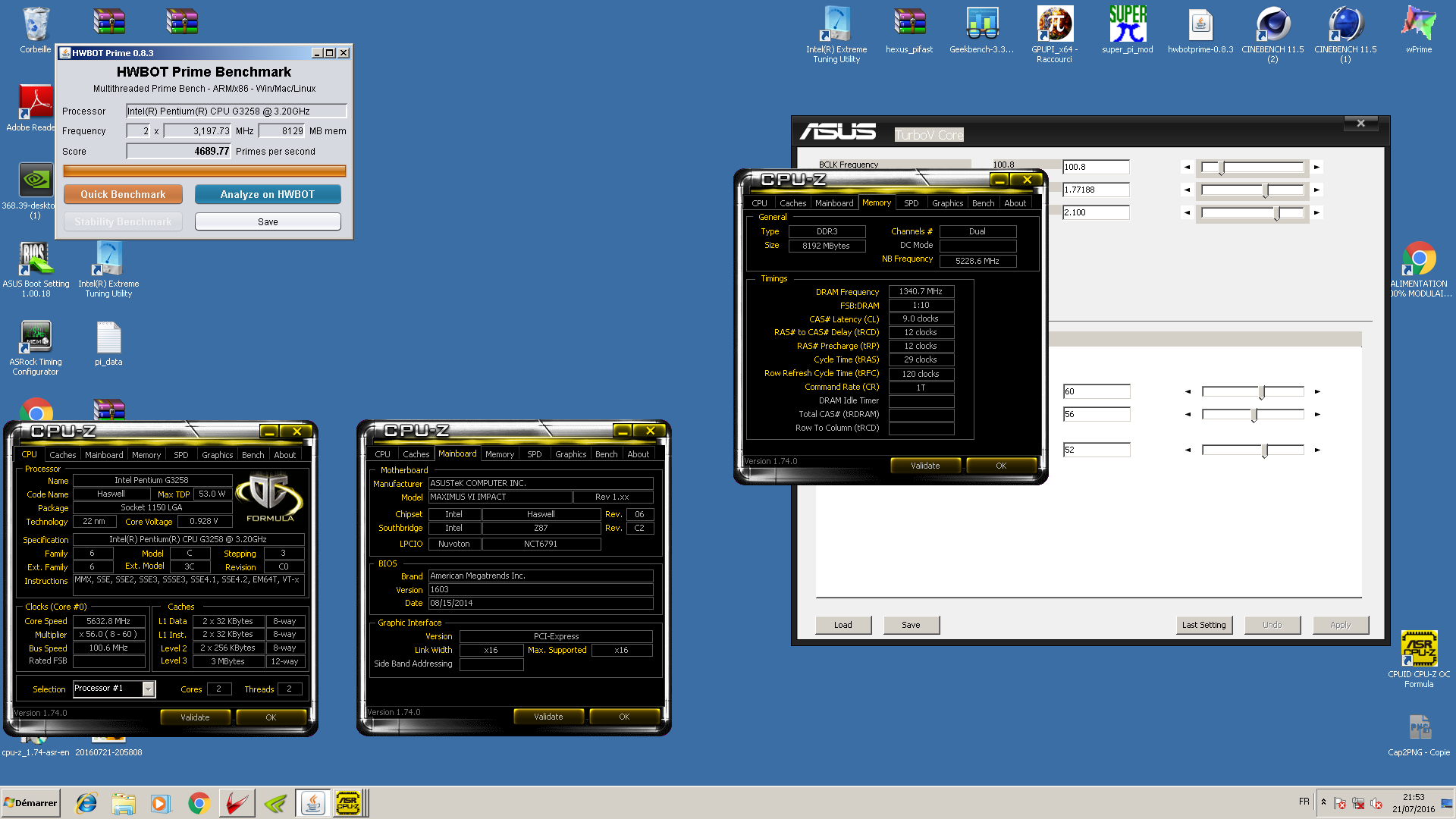The width and height of the screenshot is (1456, 819).
Task: Select SPD tab in middle CPU-Z window
Action: (535, 454)
